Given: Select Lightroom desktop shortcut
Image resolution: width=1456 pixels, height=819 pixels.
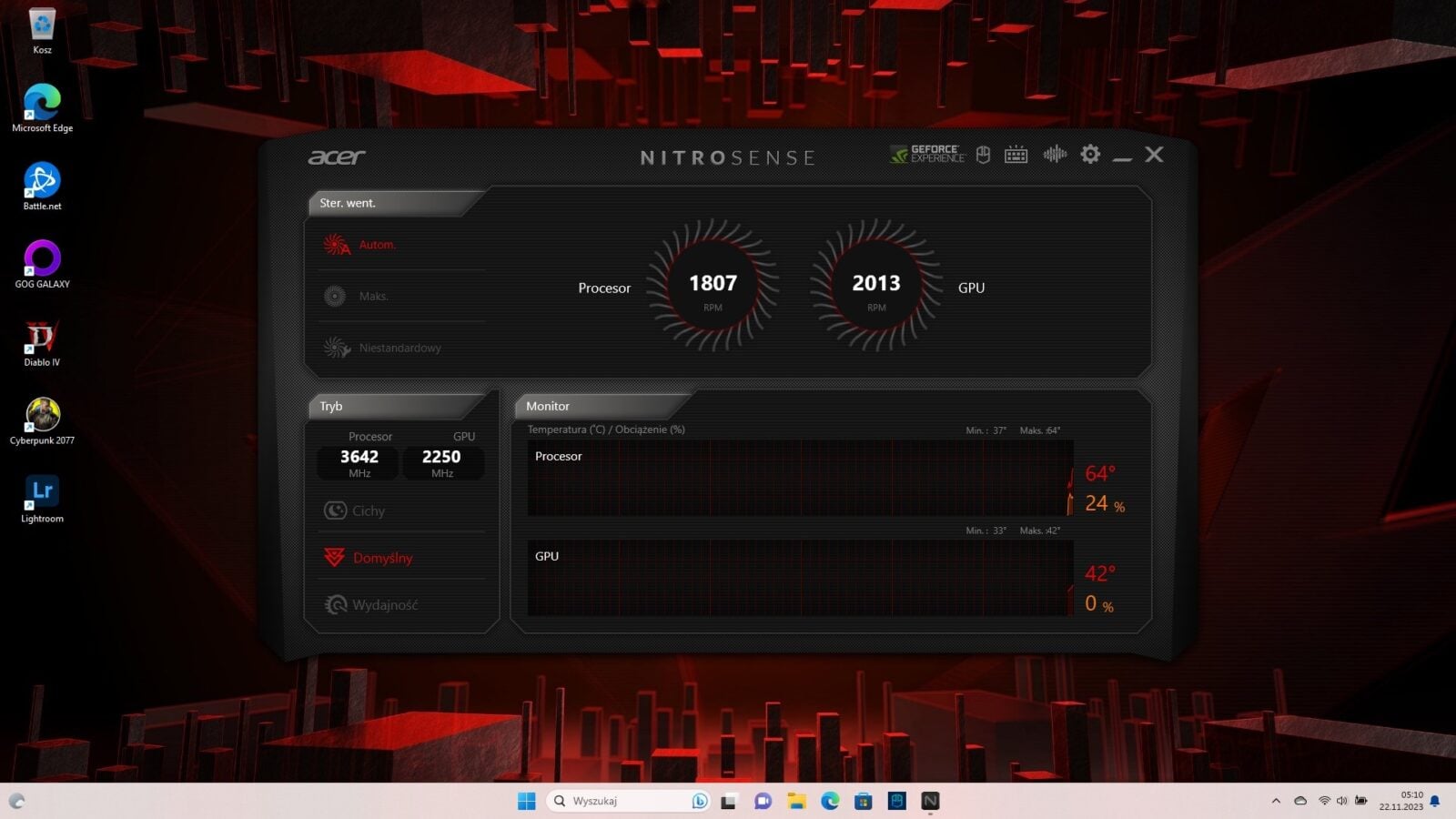Looking at the screenshot, I should coord(42,500).
